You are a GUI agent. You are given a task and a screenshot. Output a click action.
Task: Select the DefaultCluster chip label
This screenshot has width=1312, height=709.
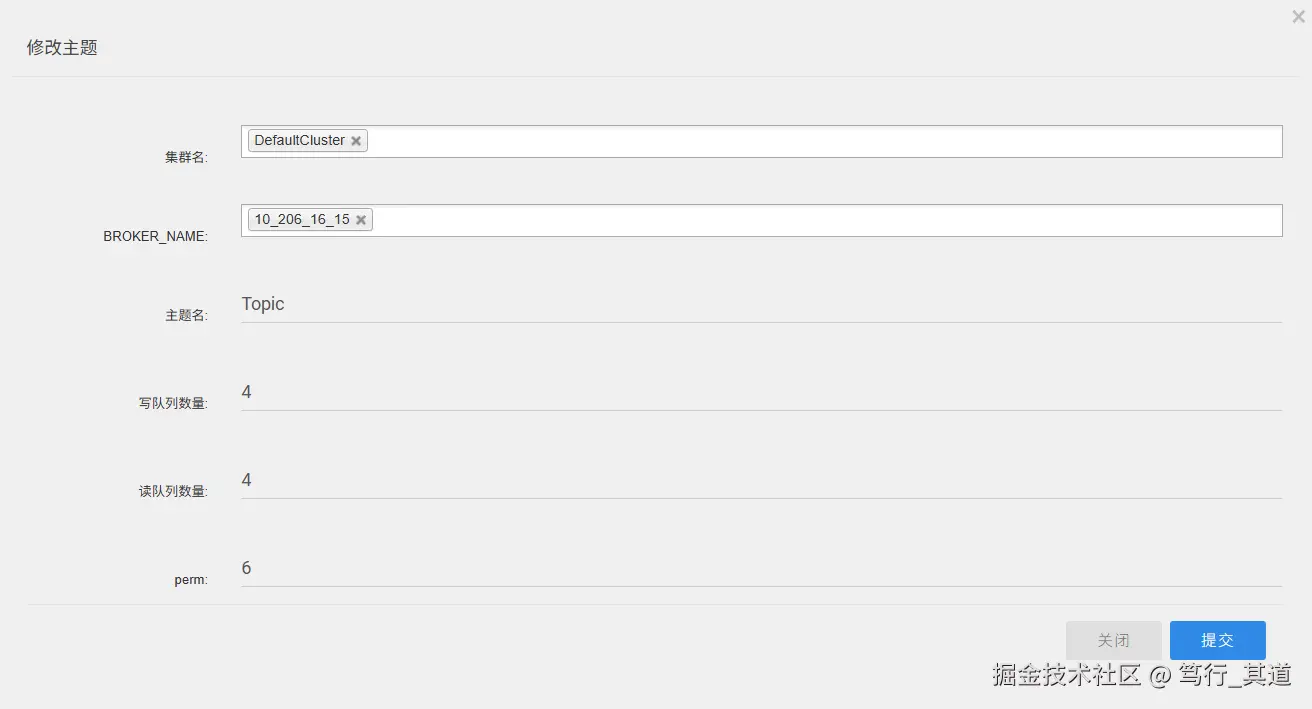coord(299,140)
